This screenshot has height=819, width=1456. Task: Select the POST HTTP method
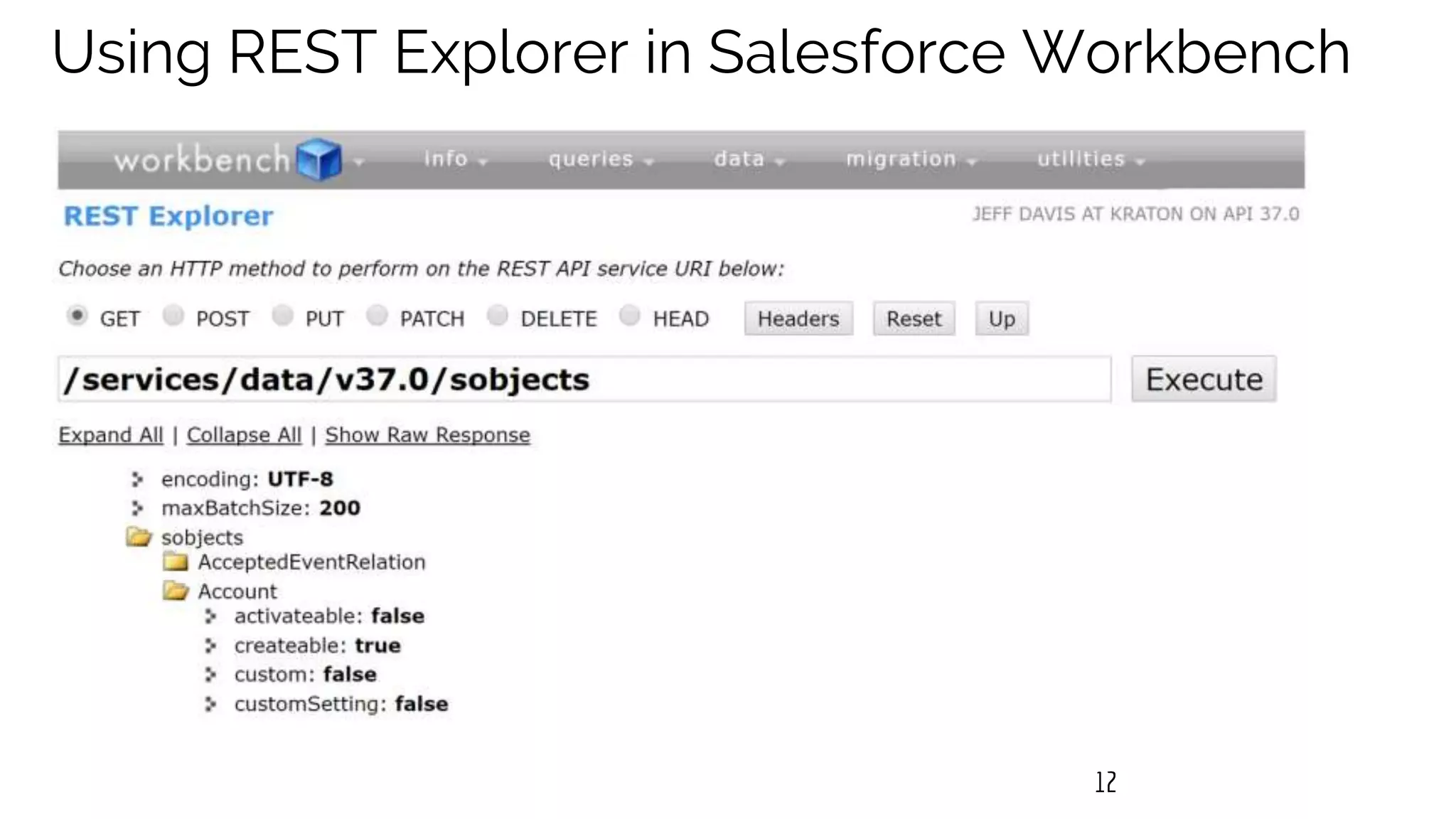tap(173, 315)
